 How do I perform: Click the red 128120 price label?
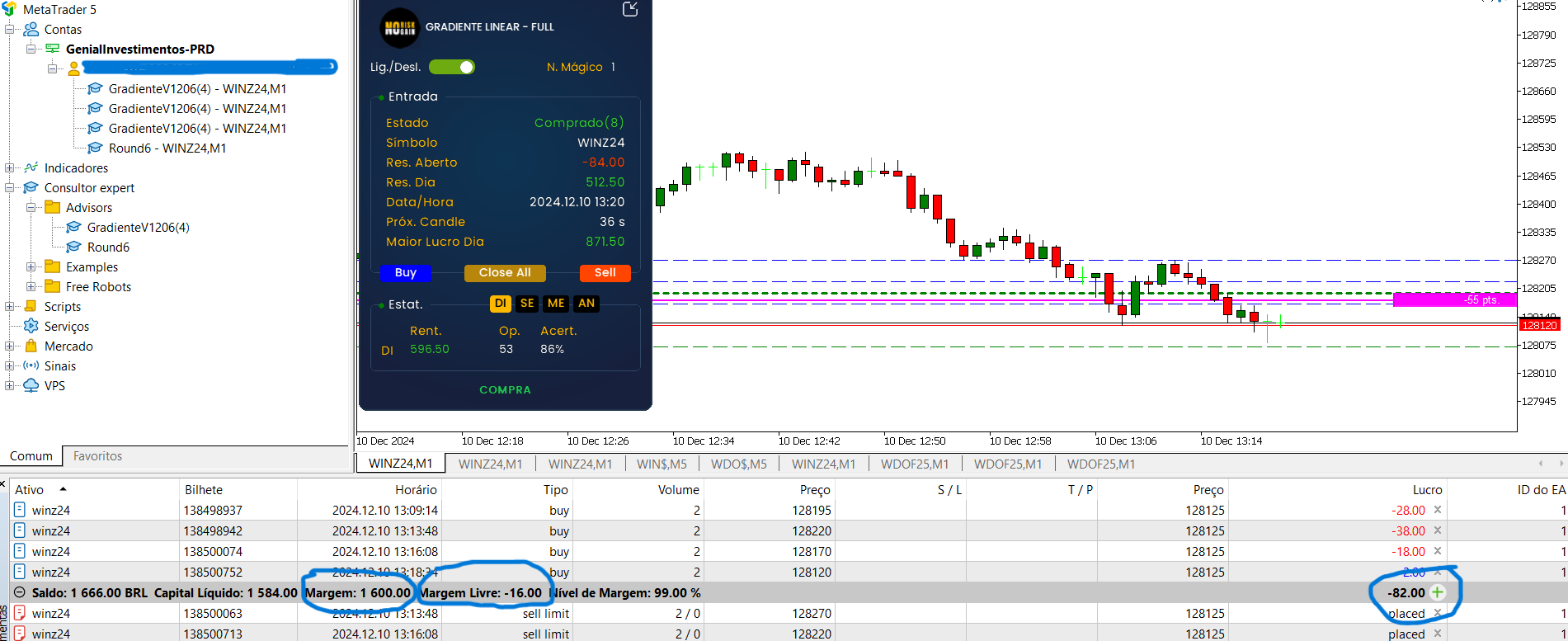point(1540,325)
